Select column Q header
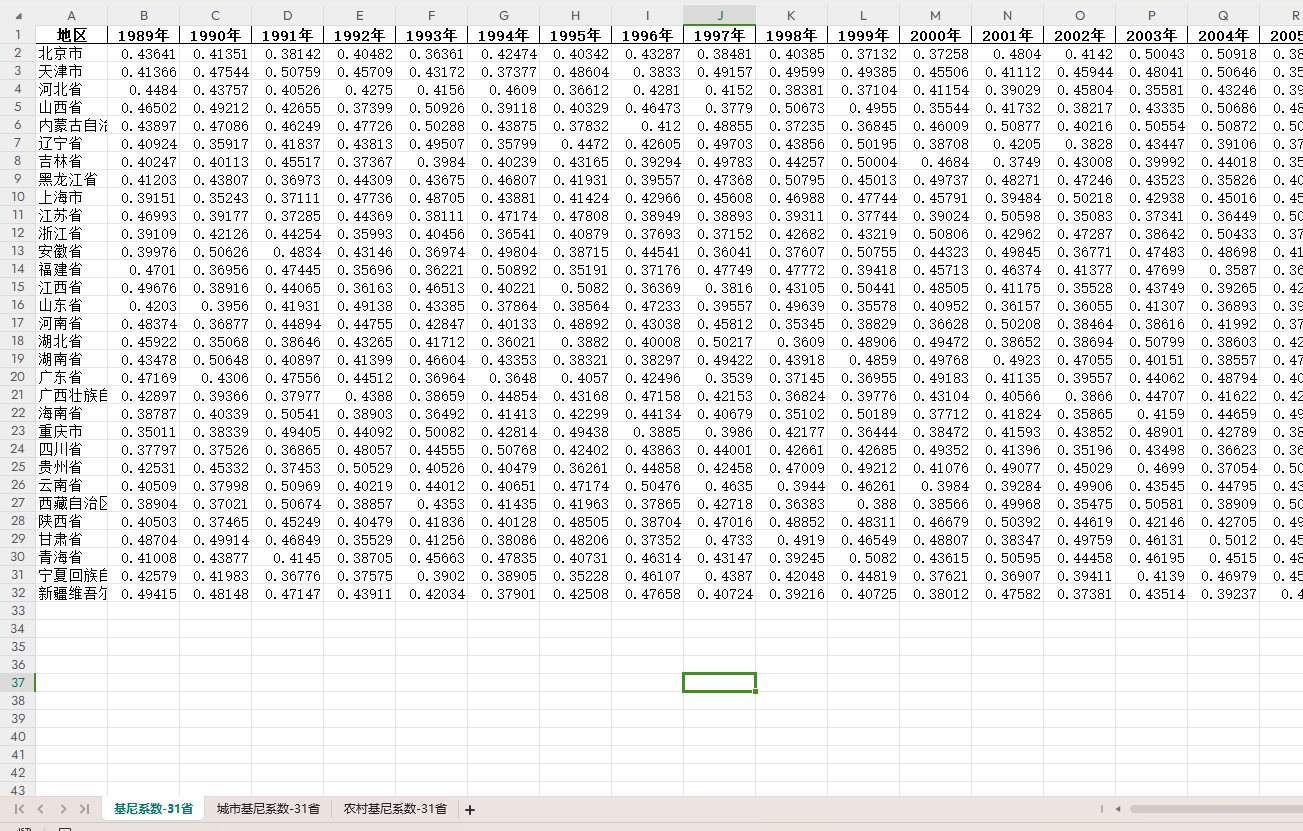1303x831 pixels. click(x=1223, y=15)
